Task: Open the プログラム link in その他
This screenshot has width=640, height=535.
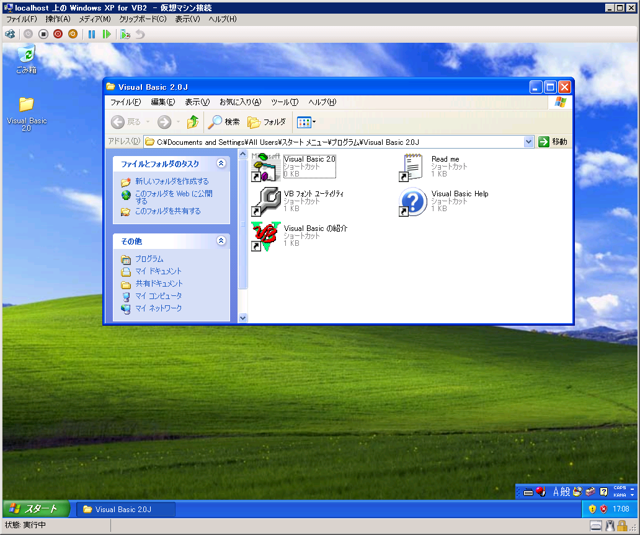Action: point(149,259)
